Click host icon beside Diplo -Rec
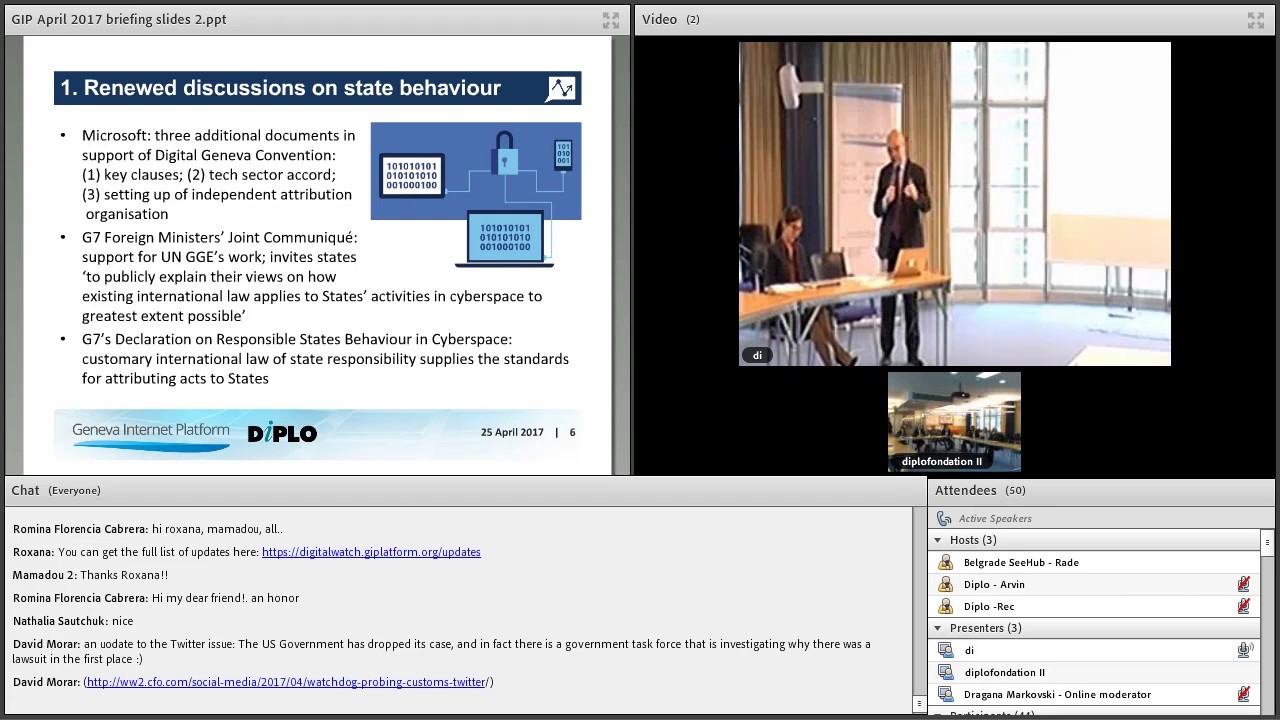 946,606
